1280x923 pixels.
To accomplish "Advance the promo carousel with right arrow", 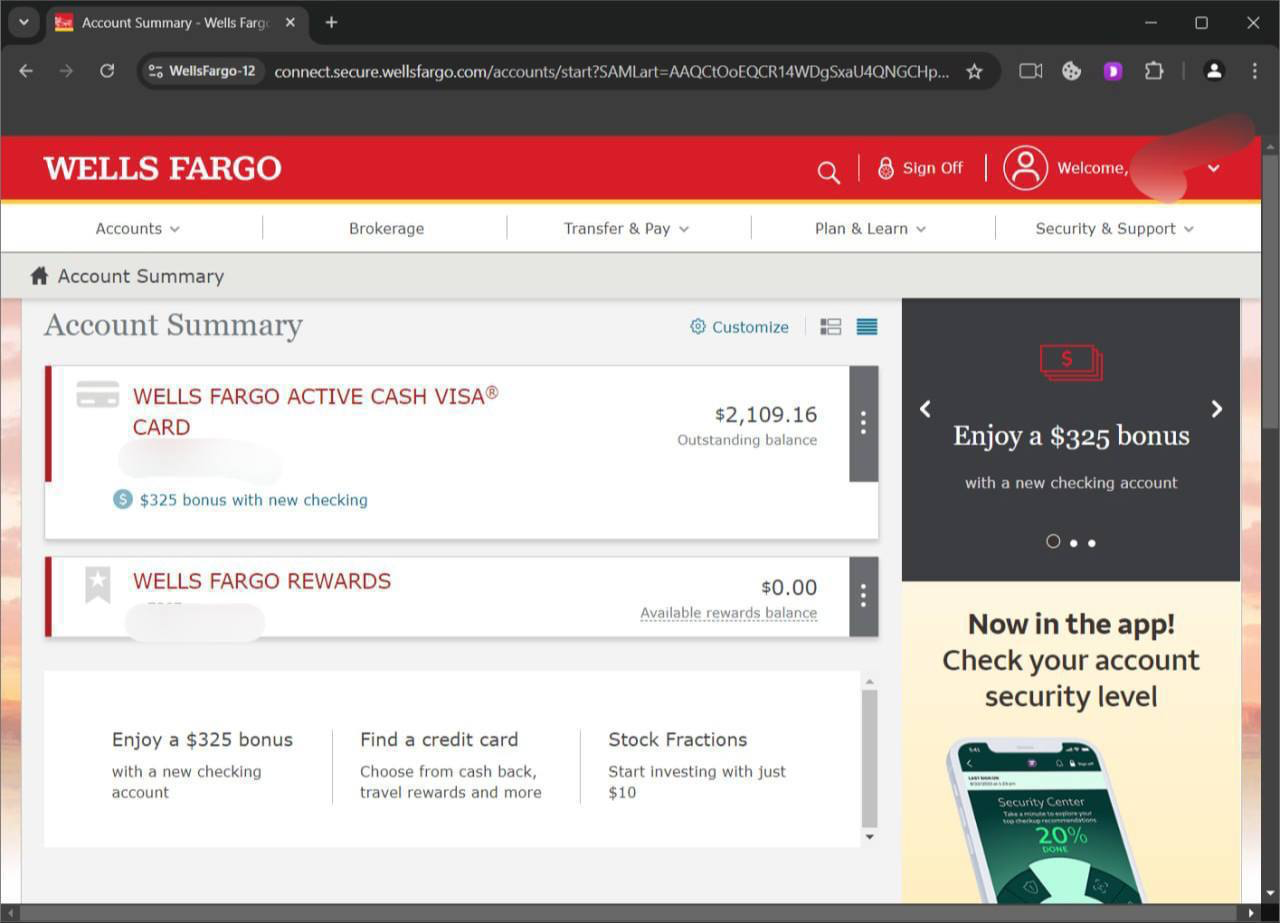I will pyautogui.click(x=1216, y=409).
